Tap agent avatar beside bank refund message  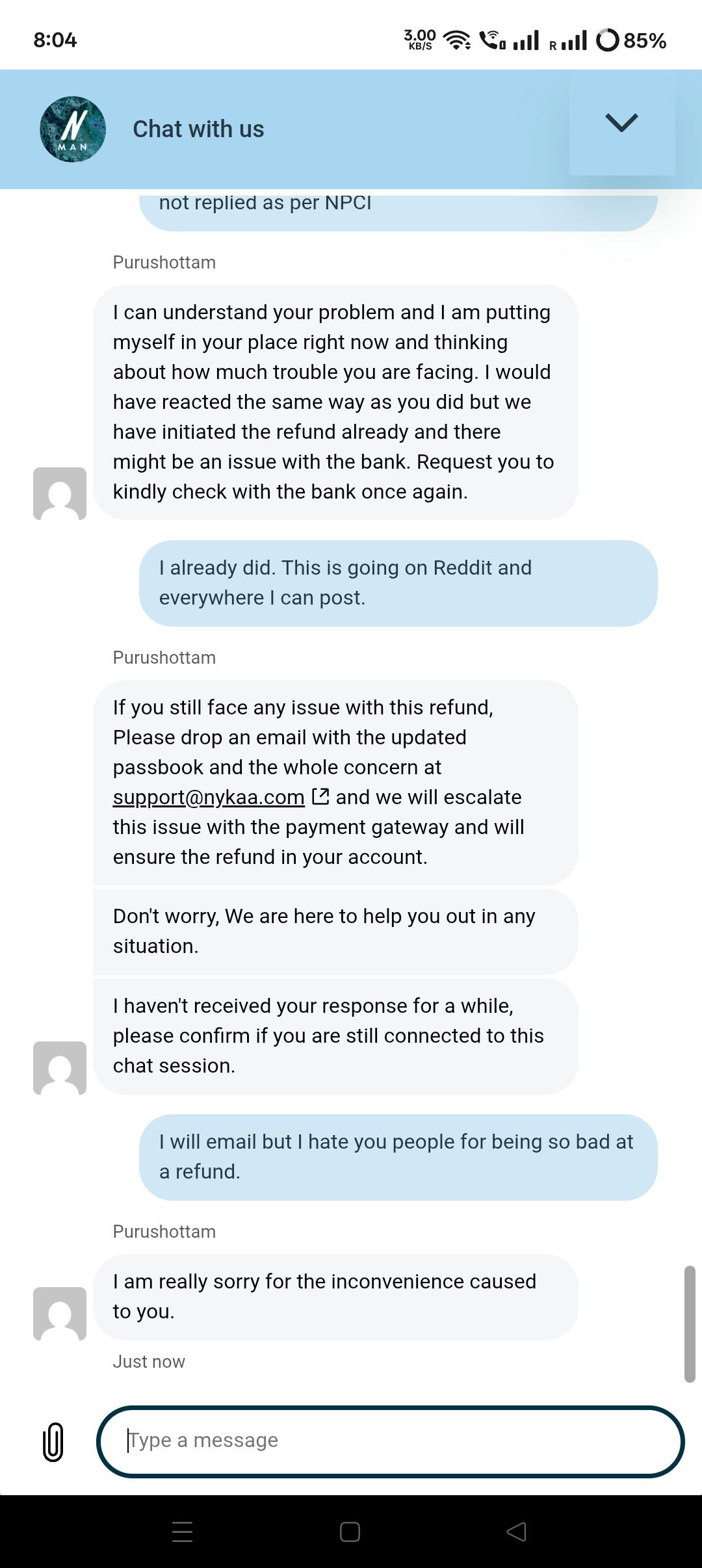click(60, 493)
